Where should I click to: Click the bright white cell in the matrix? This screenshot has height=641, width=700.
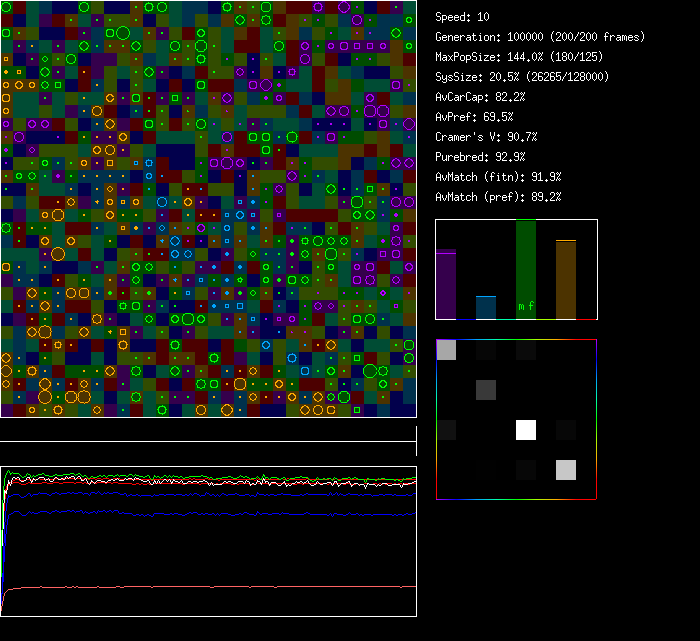tap(526, 430)
